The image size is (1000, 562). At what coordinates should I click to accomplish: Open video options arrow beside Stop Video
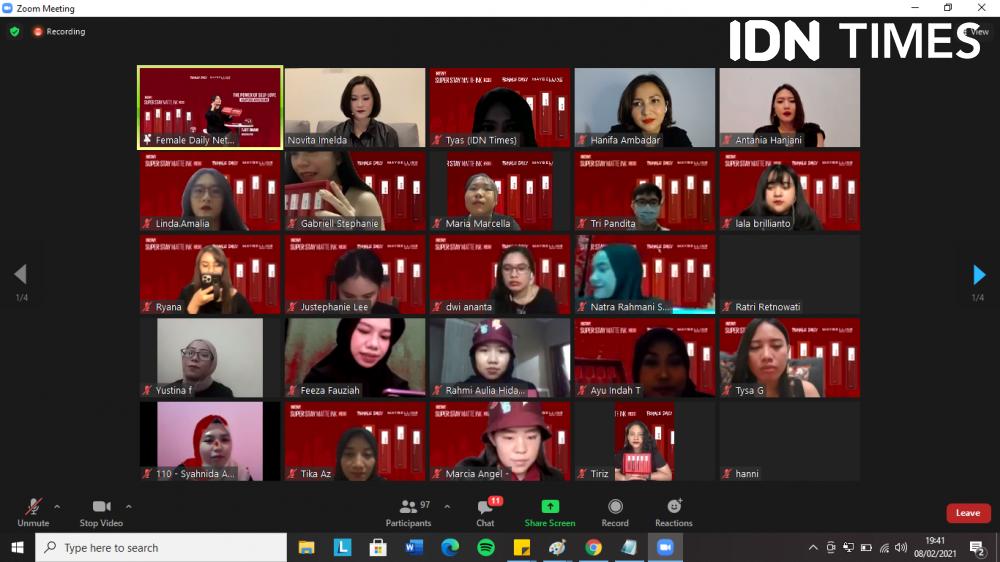(x=129, y=507)
